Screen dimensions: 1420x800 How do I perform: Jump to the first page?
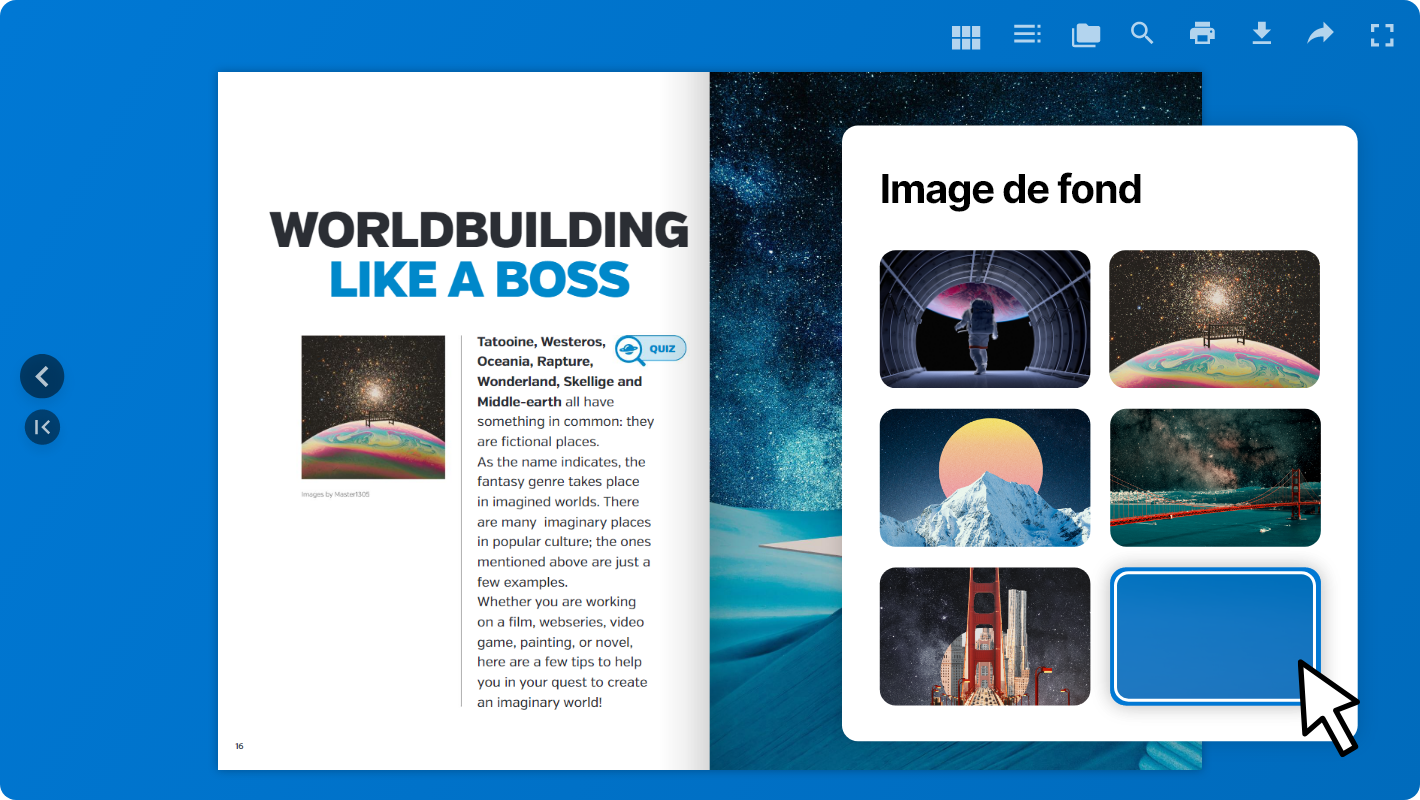42,428
